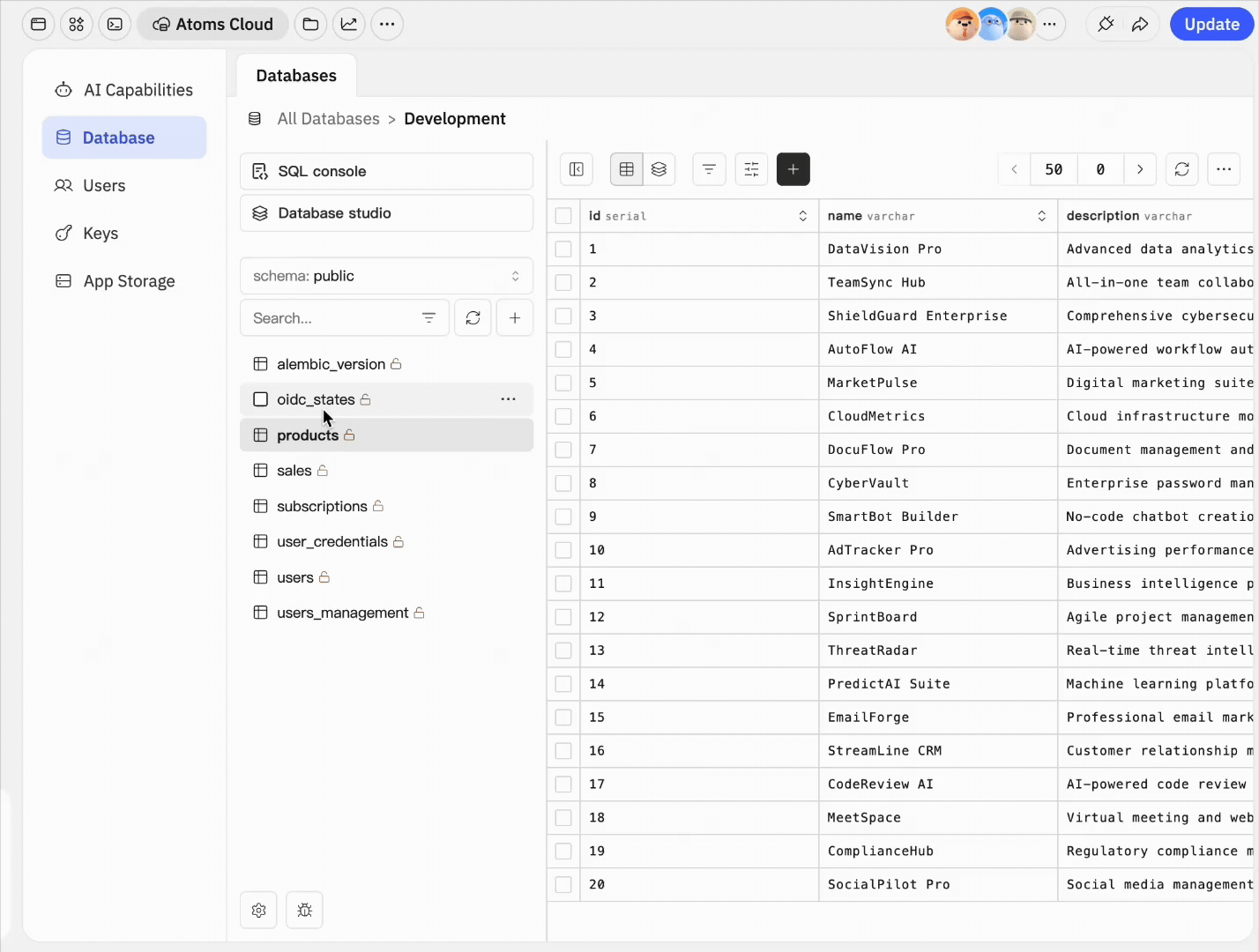Check the row checkbox for MarketPulse
The image size is (1259, 952).
[x=563, y=383]
